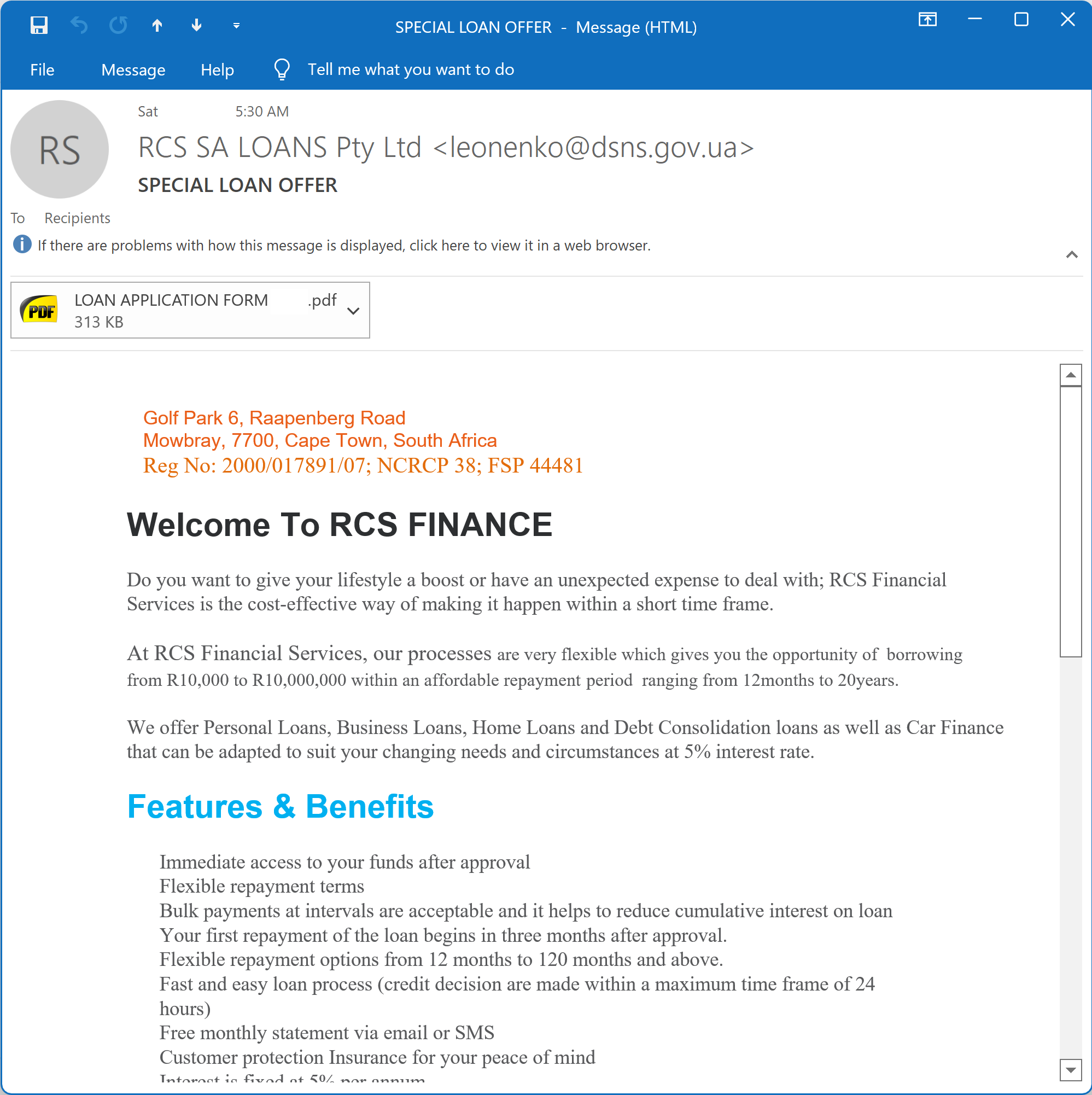Click the RS sender avatar circle
1092x1095 pixels.
click(60, 150)
